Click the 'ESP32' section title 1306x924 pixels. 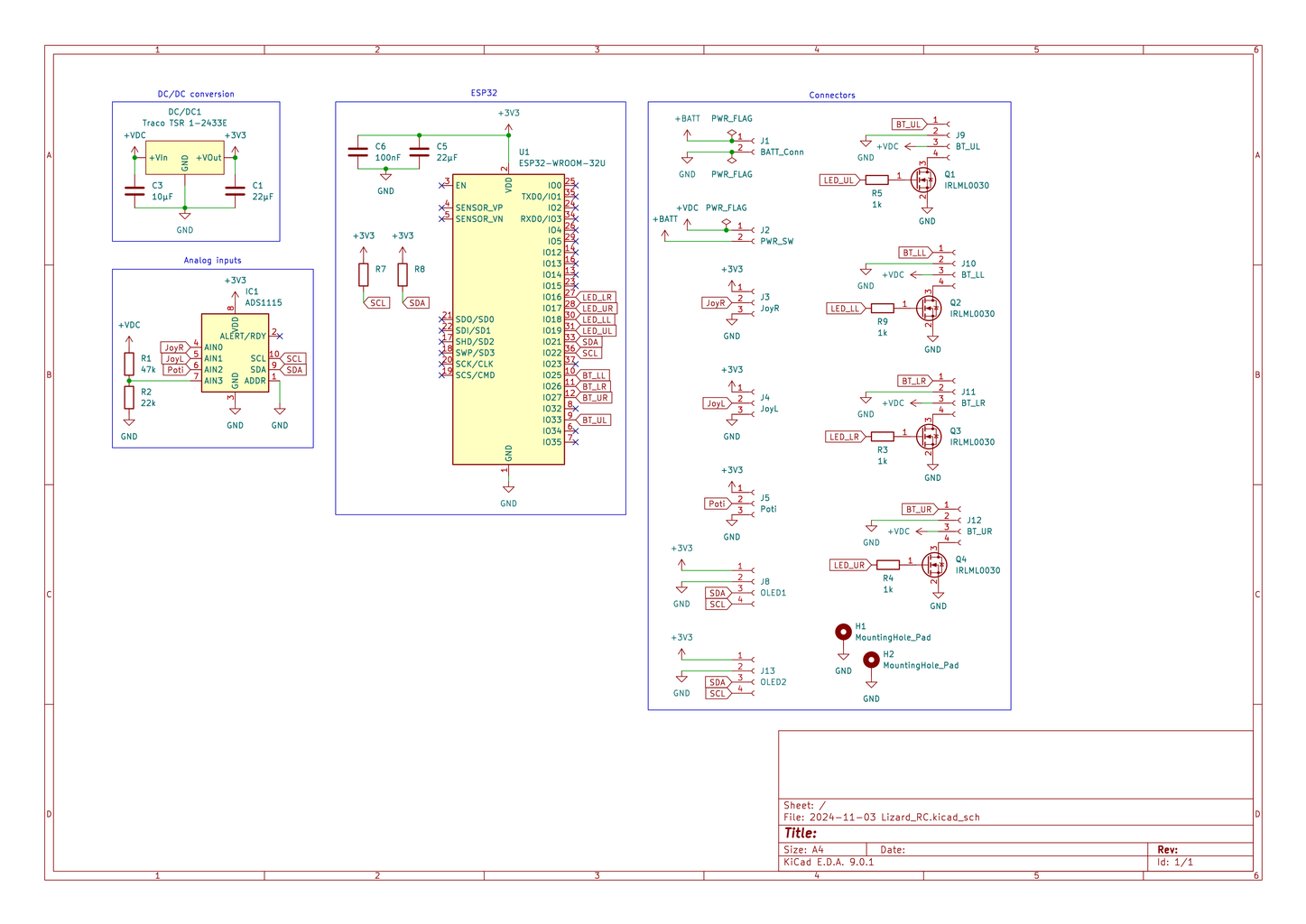(484, 93)
